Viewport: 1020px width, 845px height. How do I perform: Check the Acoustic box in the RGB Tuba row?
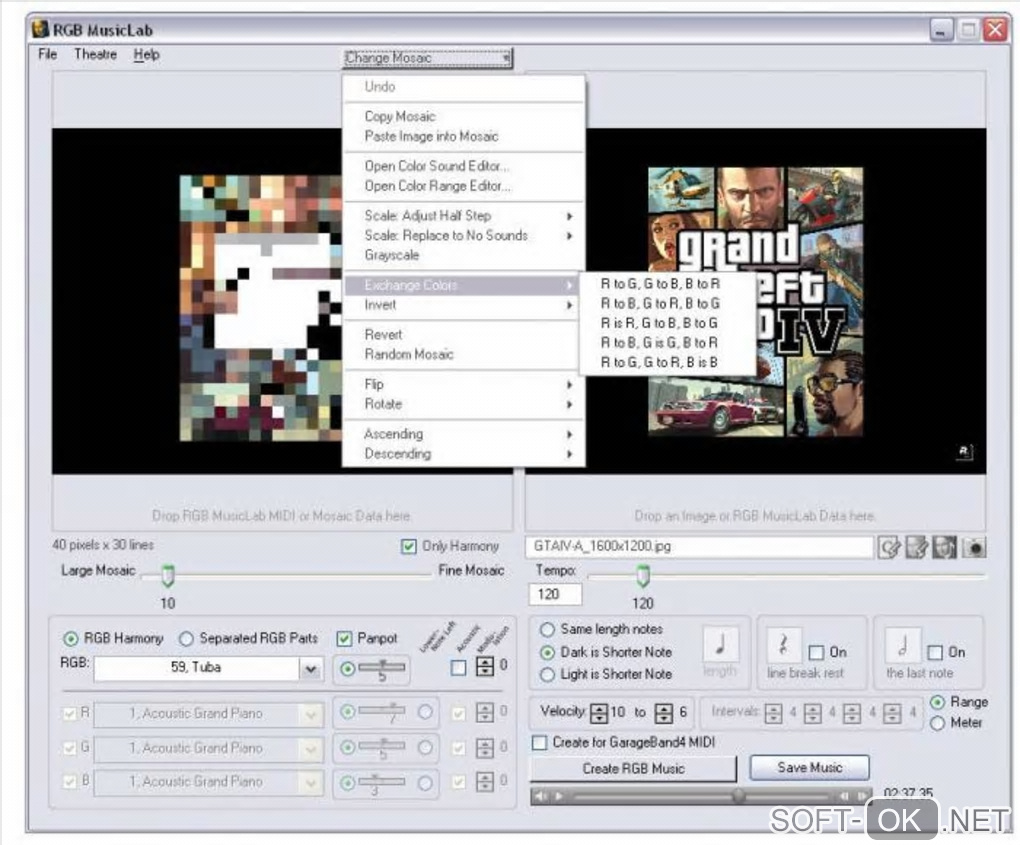459,667
